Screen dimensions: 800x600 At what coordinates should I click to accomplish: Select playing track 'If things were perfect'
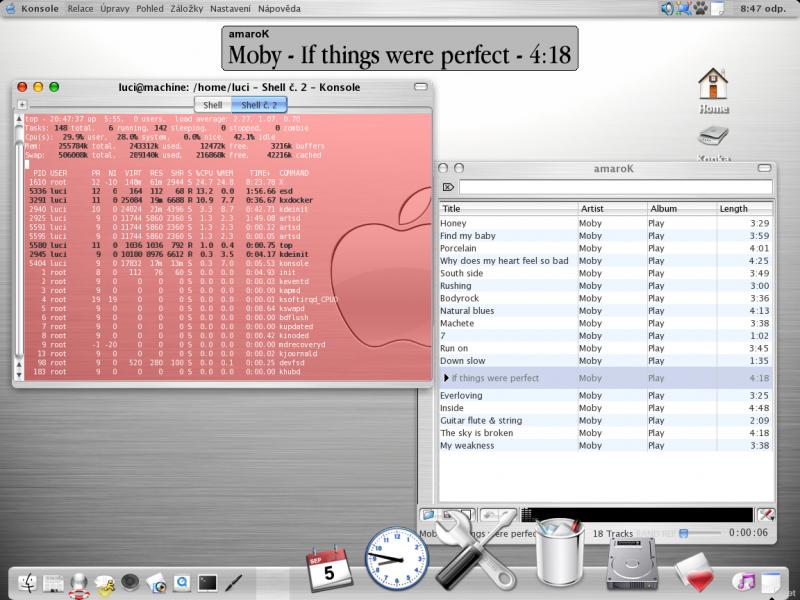click(606, 378)
